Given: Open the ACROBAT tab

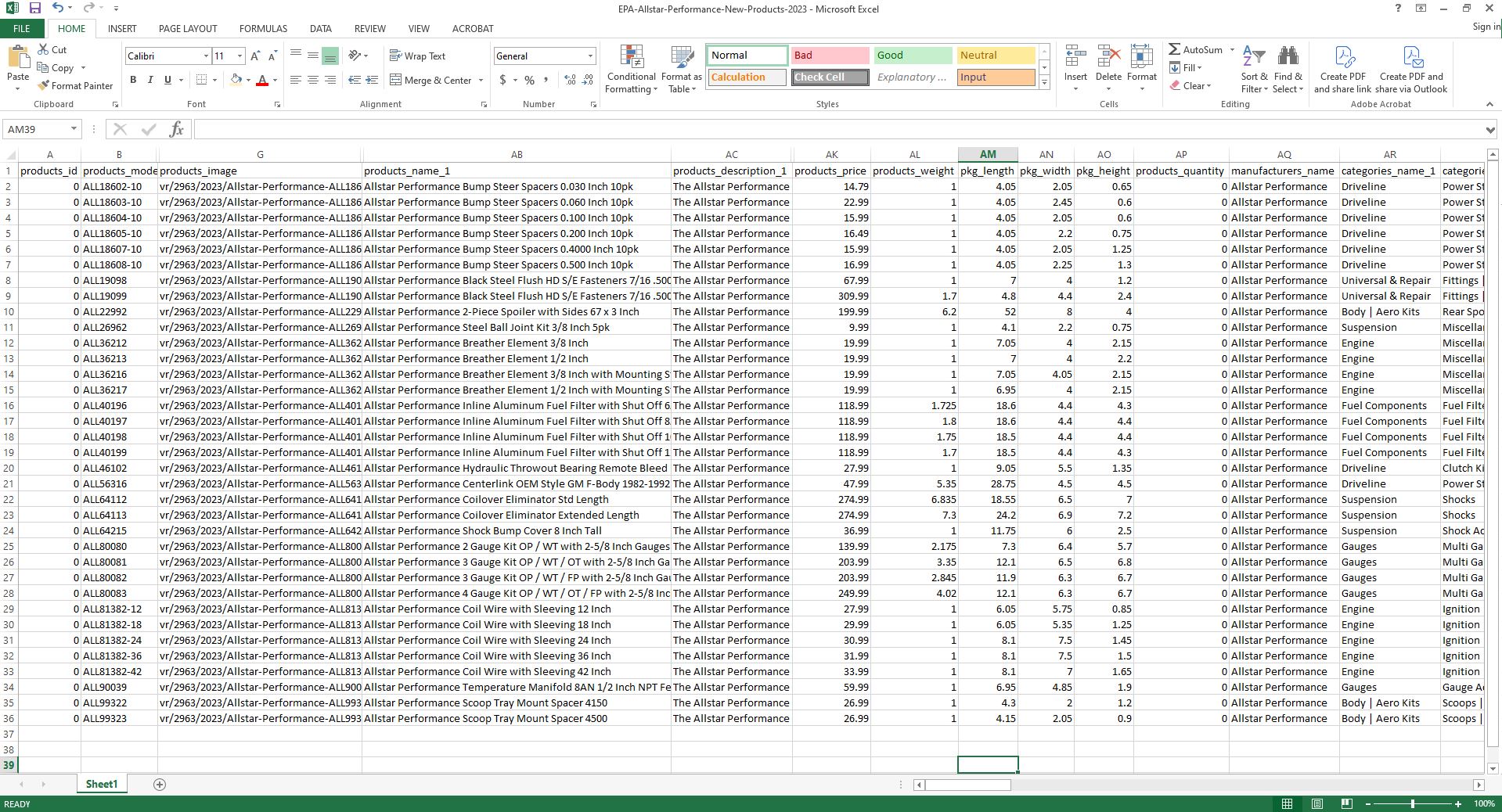Looking at the screenshot, I should 473,28.
